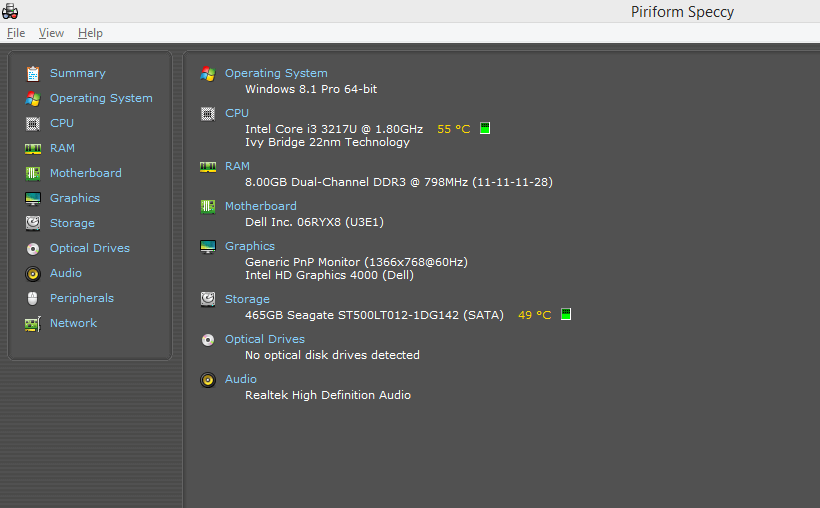Click '465GB Seagate ST500LT012-1DG142 (SATA)' text
This screenshot has height=508, width=820.
(x=374, y=315)
